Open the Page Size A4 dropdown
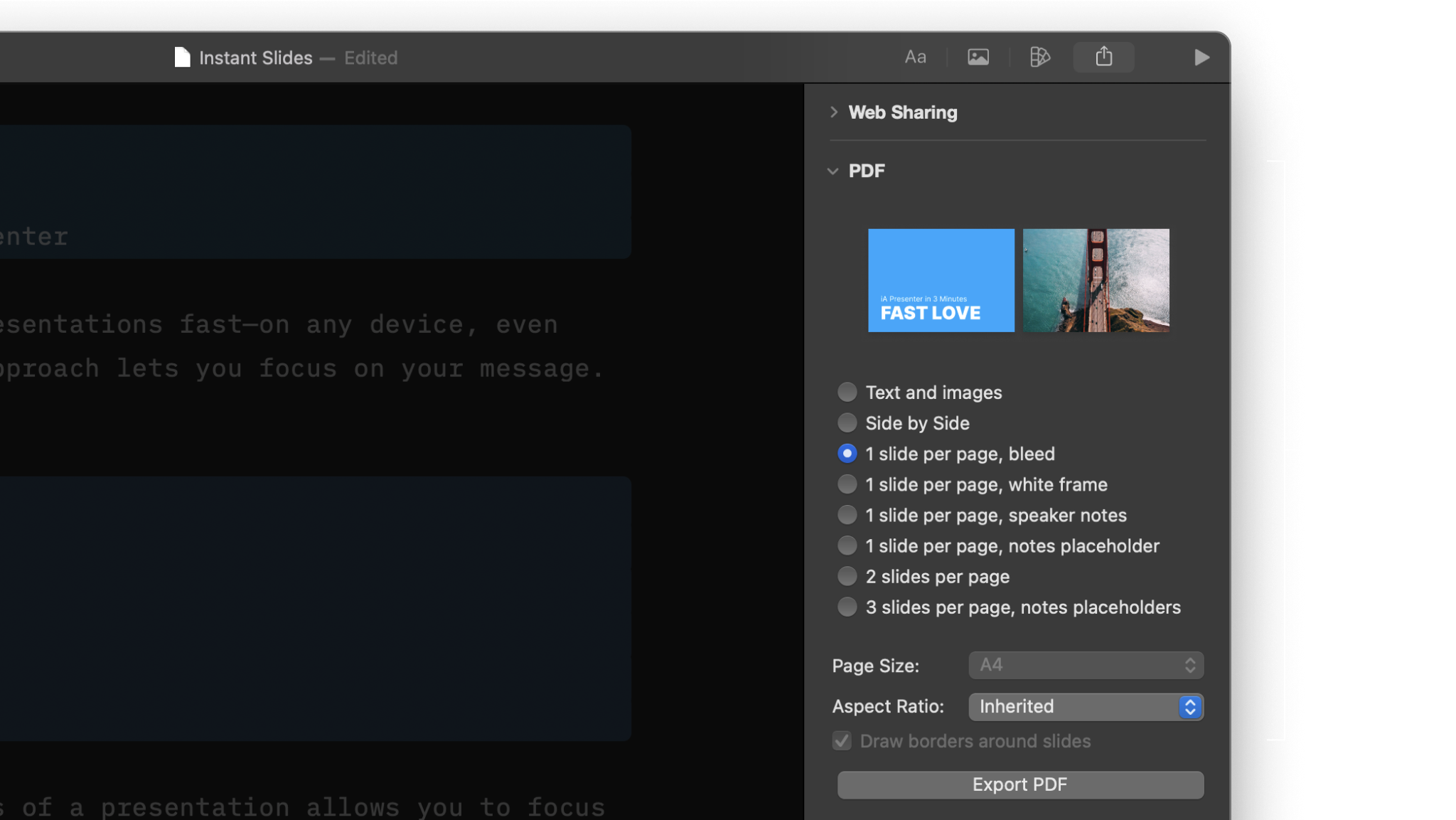The height and width of the screenshot is (820, 1456). coord(1086,665)
